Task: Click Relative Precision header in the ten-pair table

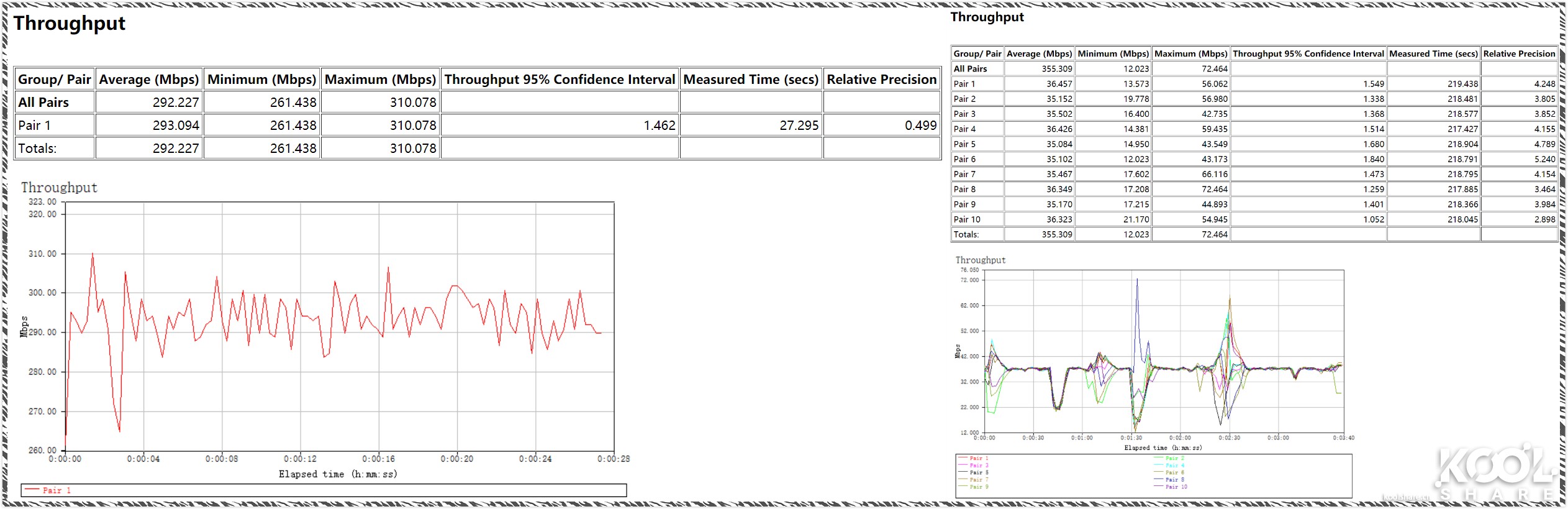Action: point(1518,53)
